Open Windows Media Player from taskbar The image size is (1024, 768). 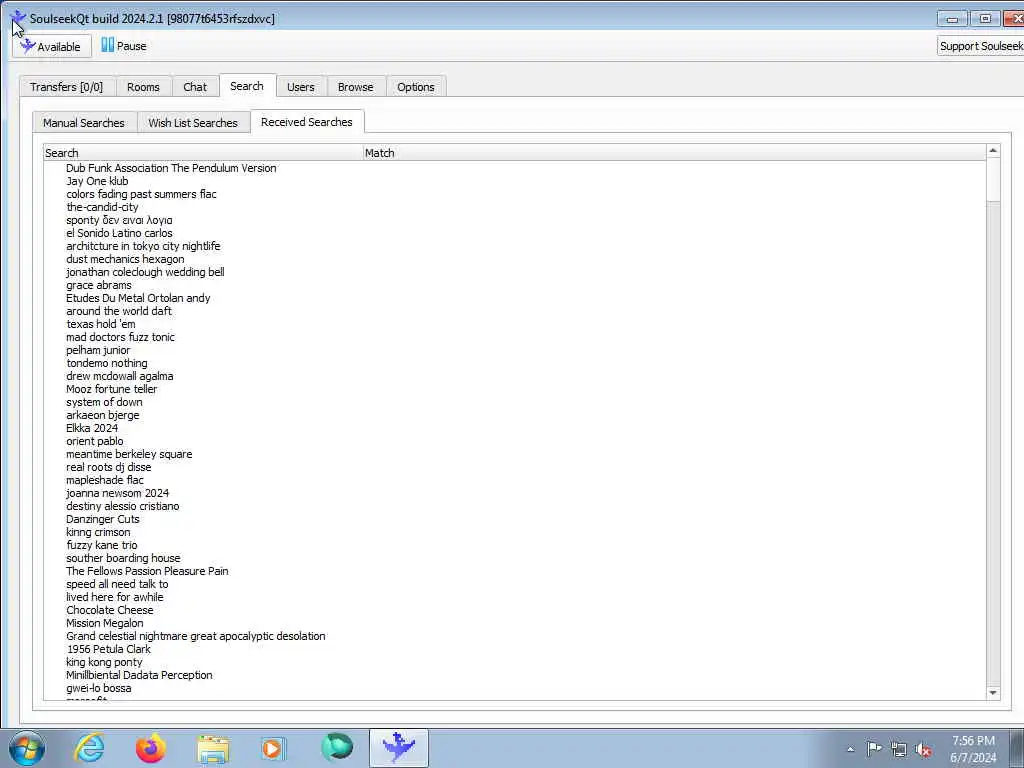coord(272,748)
